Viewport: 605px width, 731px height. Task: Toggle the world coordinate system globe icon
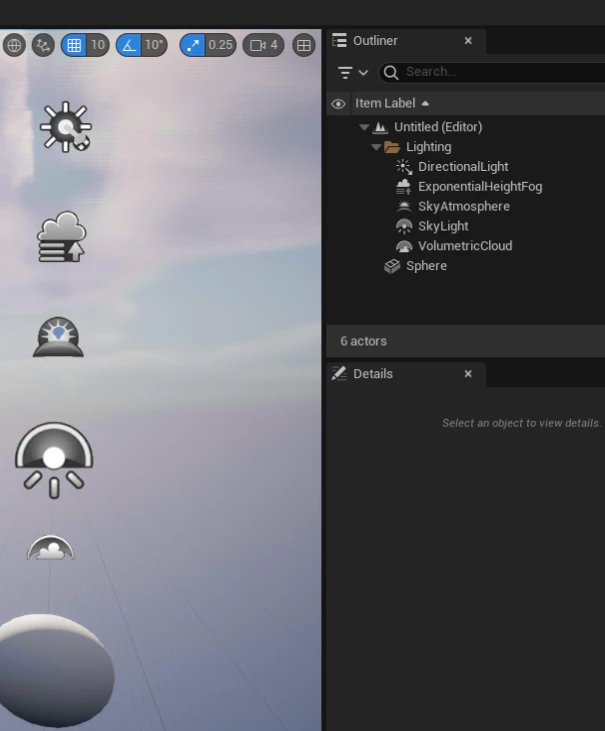(14, 45)
